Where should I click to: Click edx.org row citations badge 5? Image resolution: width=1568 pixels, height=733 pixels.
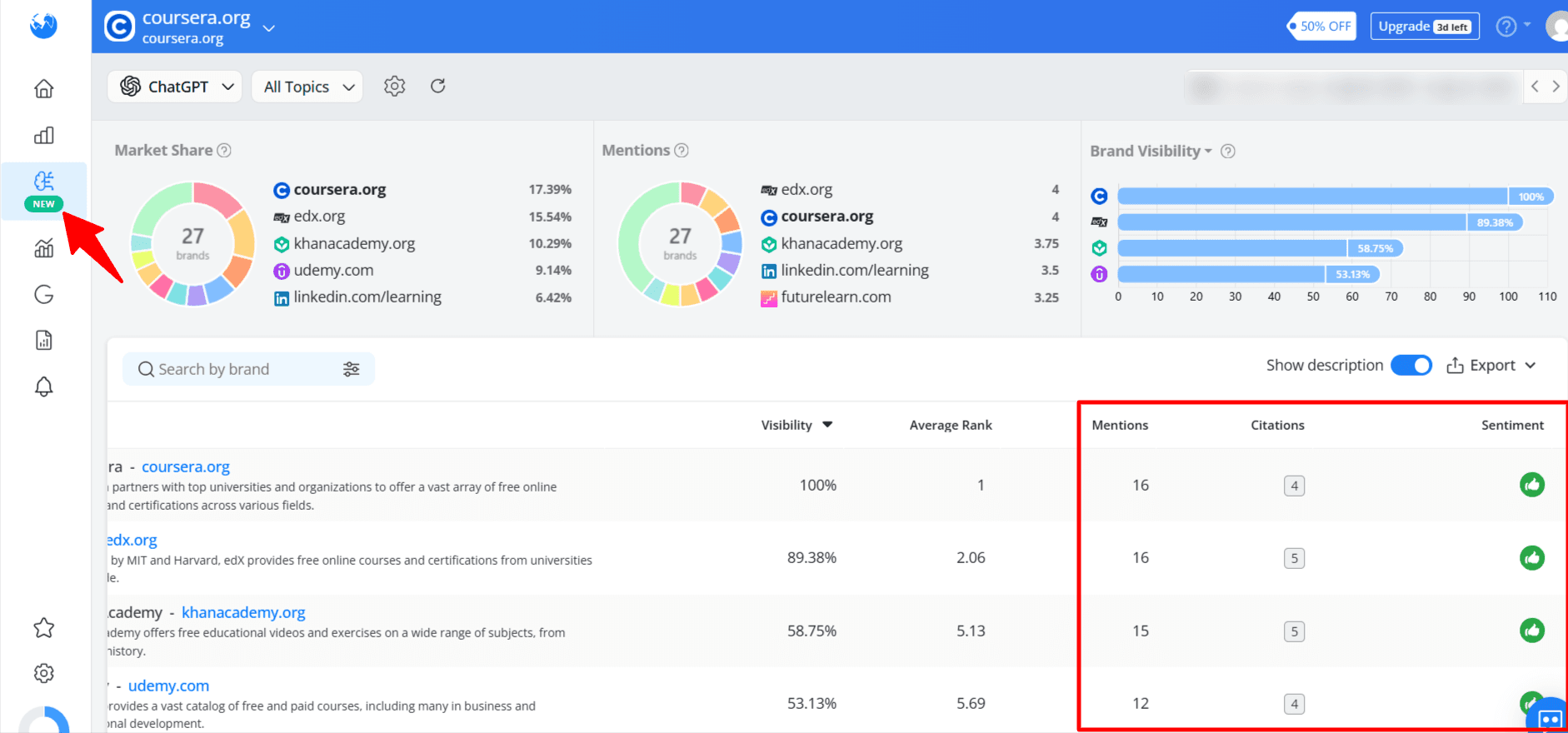[1295, 558]
